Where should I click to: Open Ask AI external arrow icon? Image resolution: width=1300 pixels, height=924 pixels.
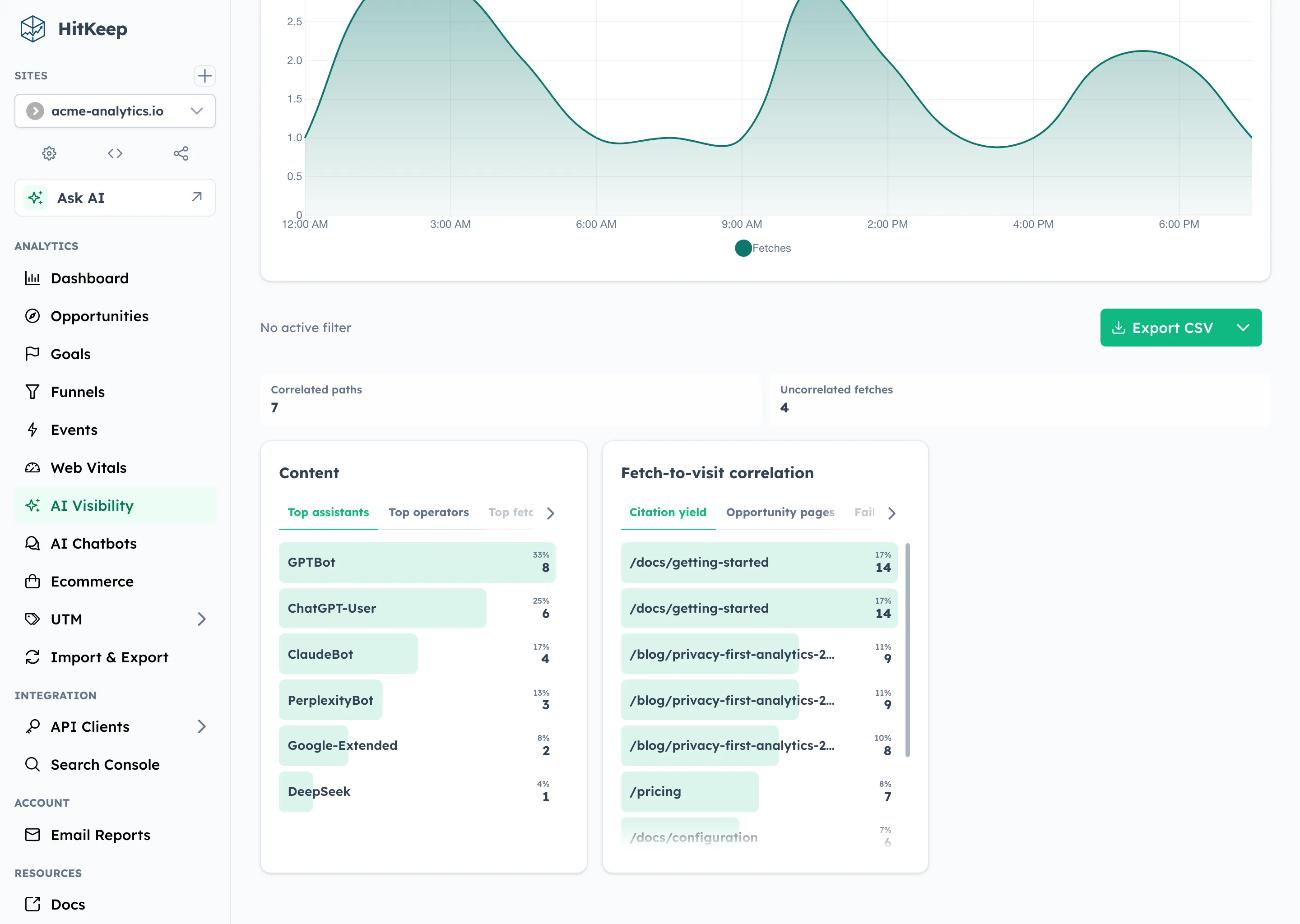[197, 197]
